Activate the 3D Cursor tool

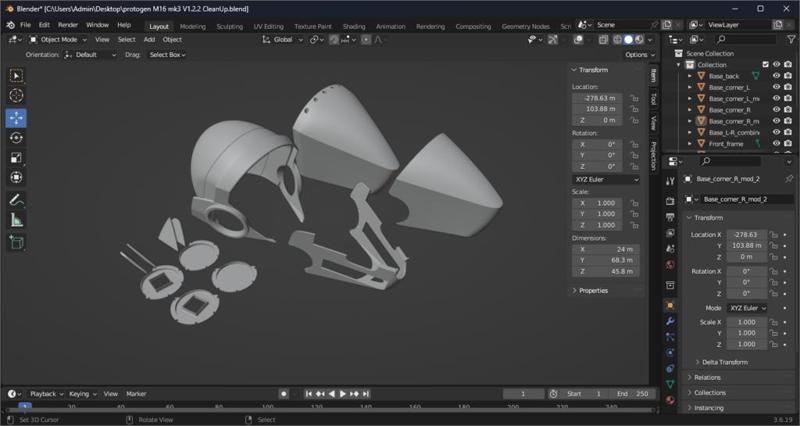point(16,95)
